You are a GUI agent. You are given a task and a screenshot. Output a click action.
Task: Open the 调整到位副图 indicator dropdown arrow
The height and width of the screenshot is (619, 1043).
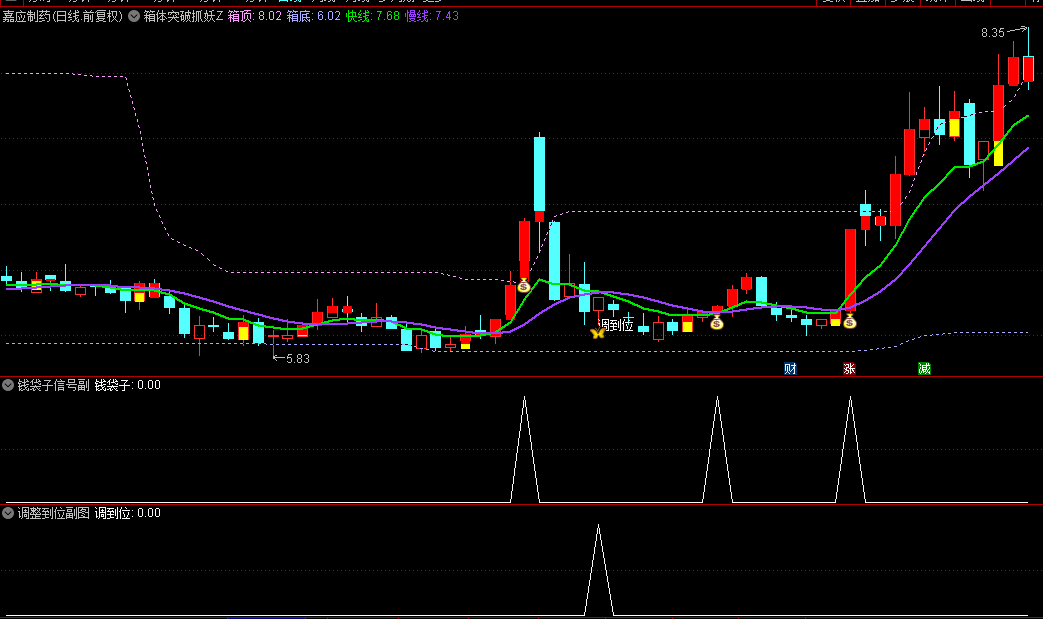[8, 513]
